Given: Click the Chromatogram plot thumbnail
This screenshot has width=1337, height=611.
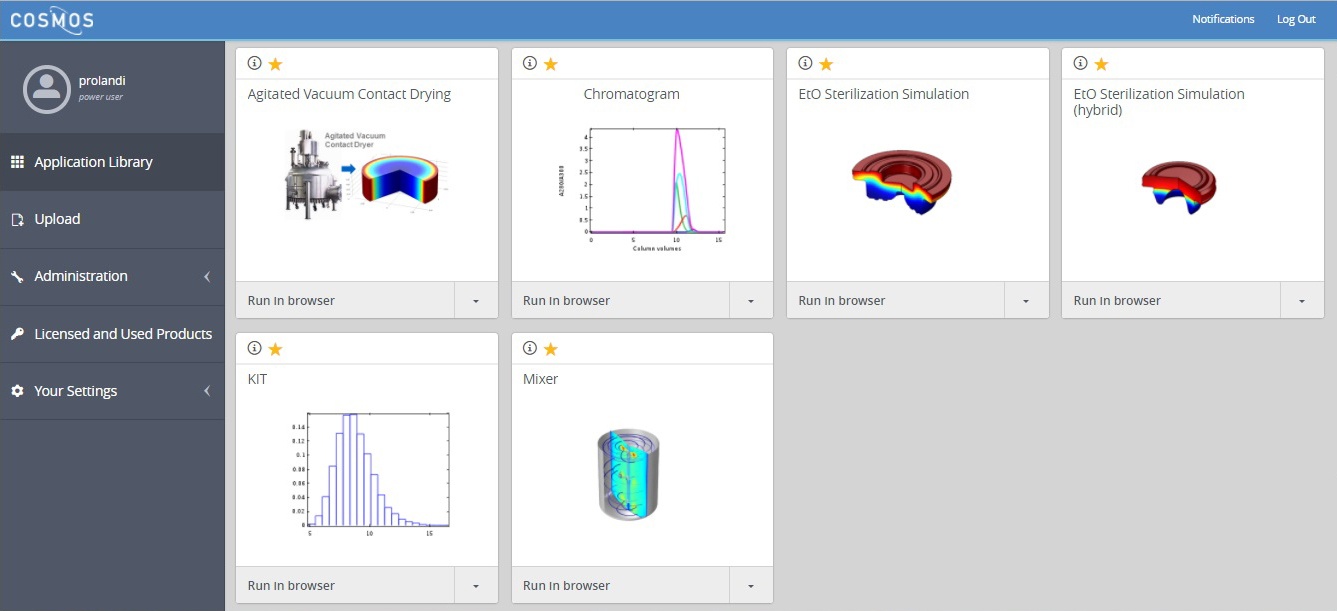Looking at the screenshot, I should [642, 188].
